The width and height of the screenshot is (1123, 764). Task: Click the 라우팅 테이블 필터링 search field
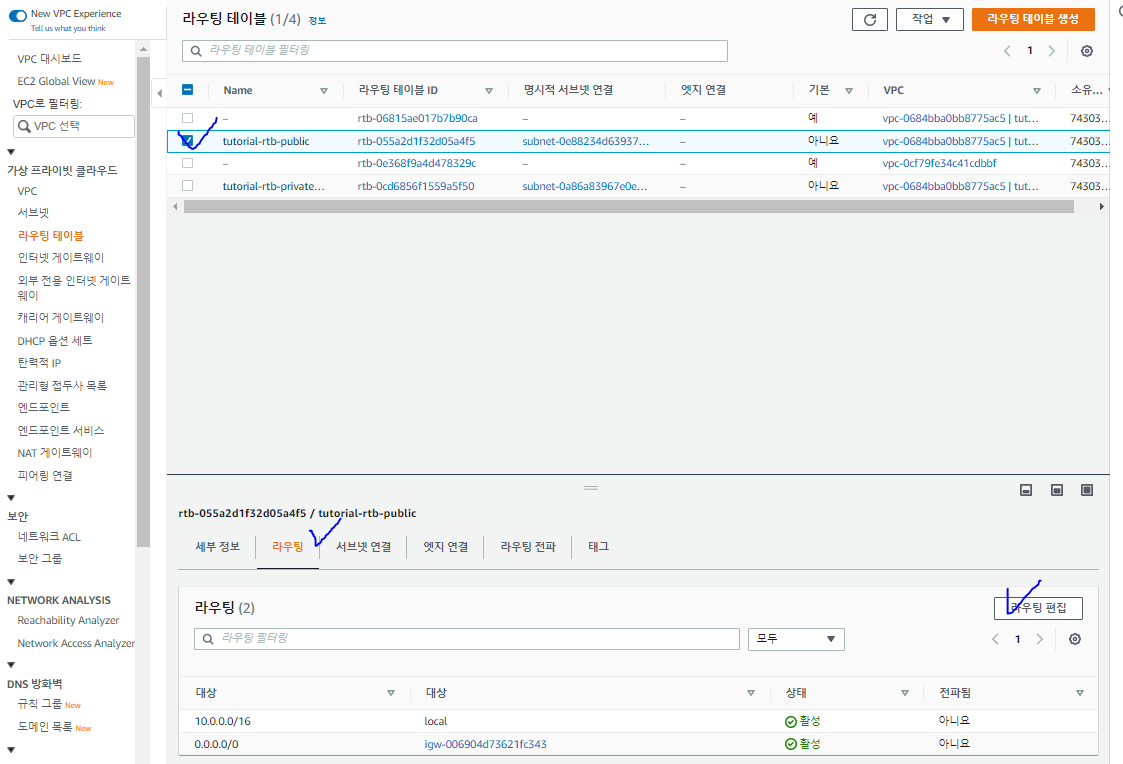click(x=455, y=51)
